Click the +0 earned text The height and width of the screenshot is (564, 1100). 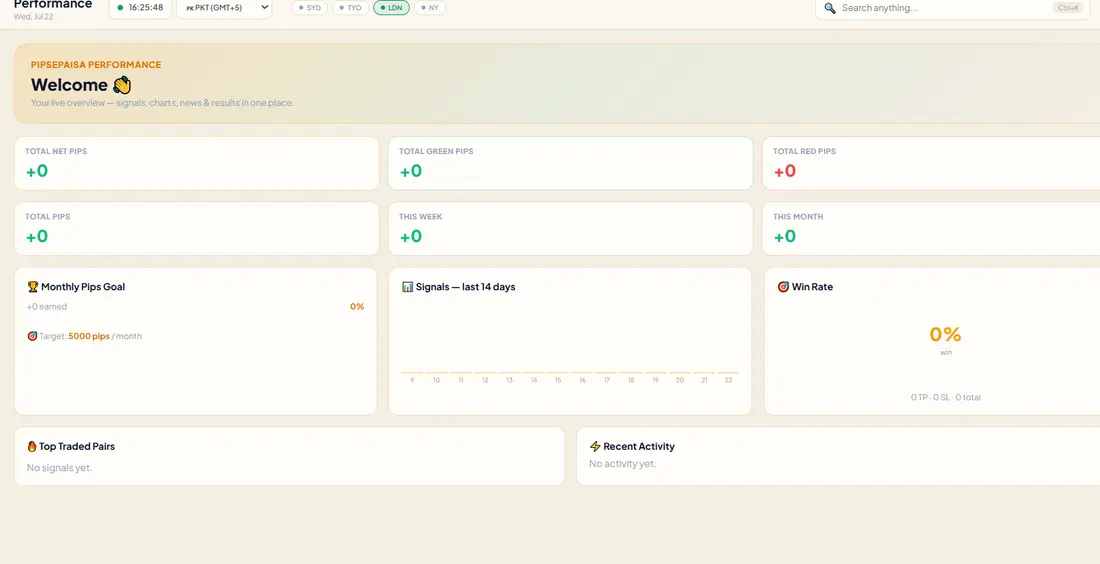tap(47, 307)
